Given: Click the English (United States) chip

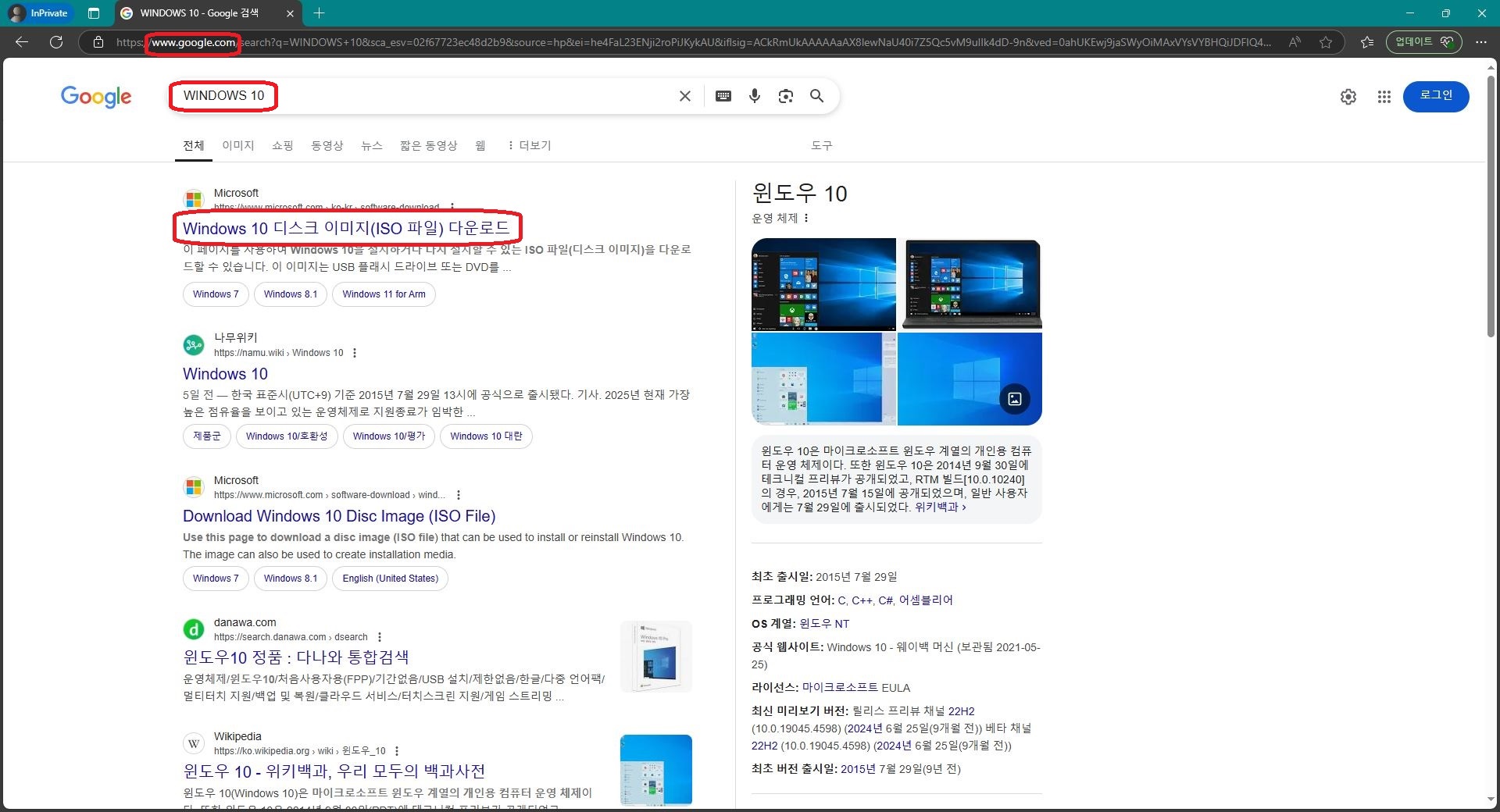Looking at the screenshot, I should (390, 579).
